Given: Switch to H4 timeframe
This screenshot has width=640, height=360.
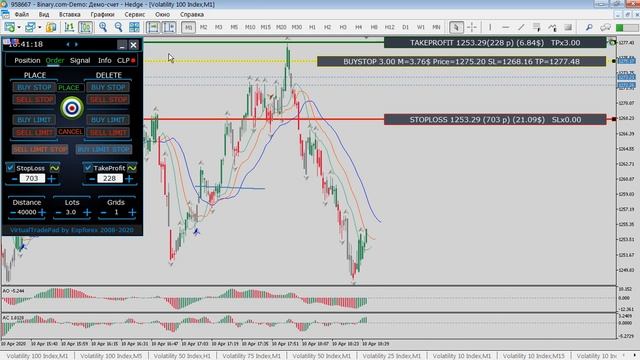Looking at the screenshot, I should click(x=358, y=27).
